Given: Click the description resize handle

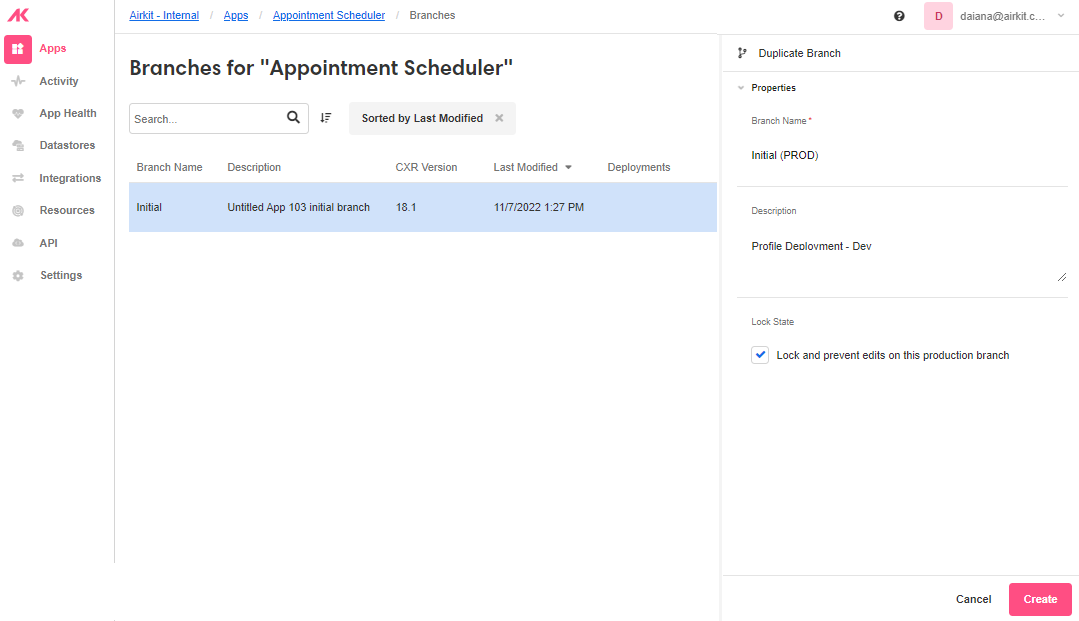Looking at the screenshot, I should tap(1062, 277).
